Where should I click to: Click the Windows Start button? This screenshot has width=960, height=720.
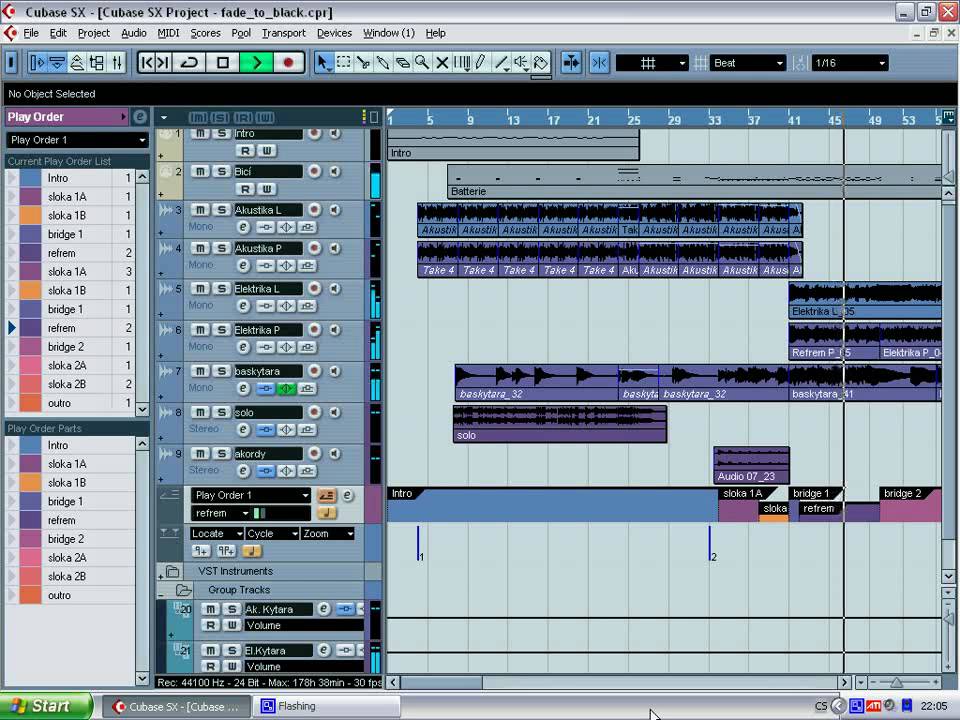click(39, 706)
